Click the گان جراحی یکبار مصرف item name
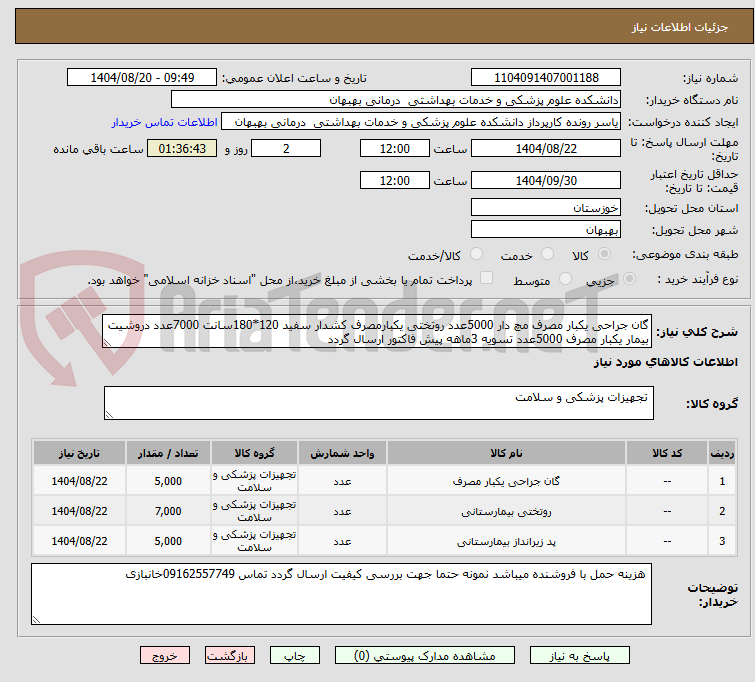The height and width of the screenshot is (682, 755). click(506, 481)
